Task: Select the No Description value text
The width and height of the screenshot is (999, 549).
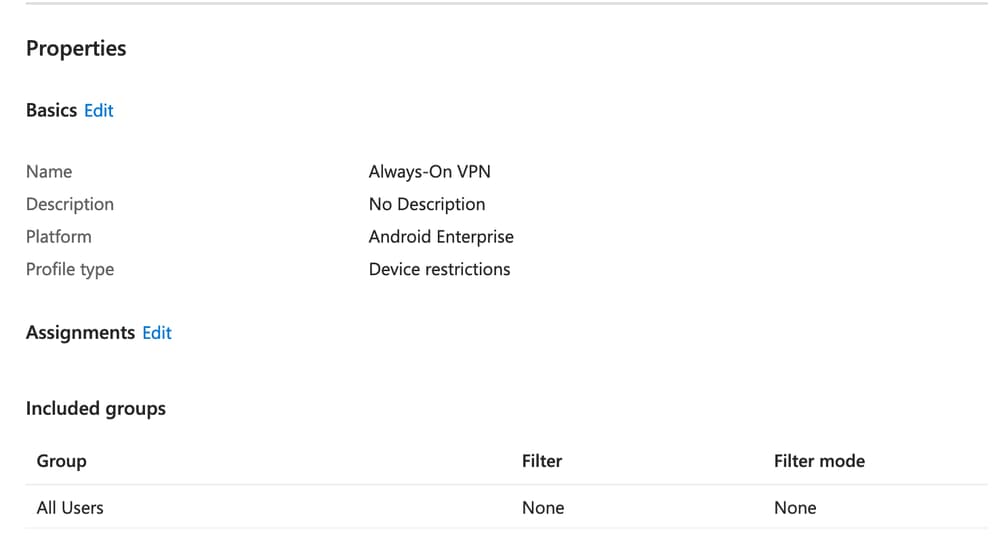Action: (427, 204)
